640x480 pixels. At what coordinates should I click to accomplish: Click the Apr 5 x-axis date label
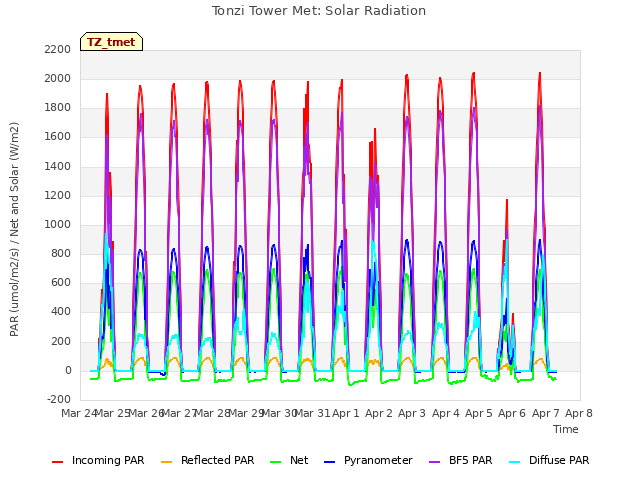(x=479, y=413)
